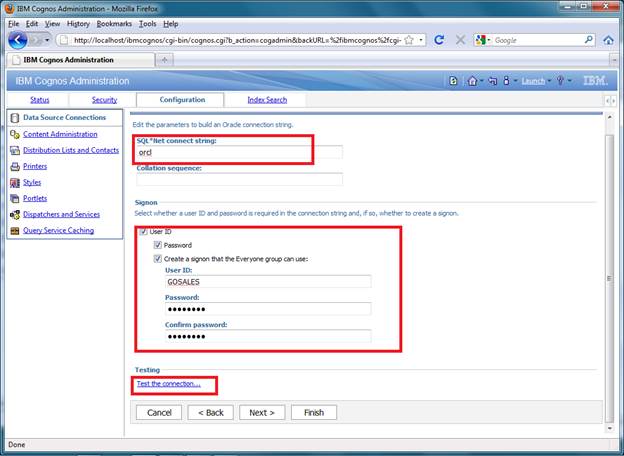The height and width of the screenshot is (456, 624).
Task: Expand the My Area options arrow
Action: 515,81
